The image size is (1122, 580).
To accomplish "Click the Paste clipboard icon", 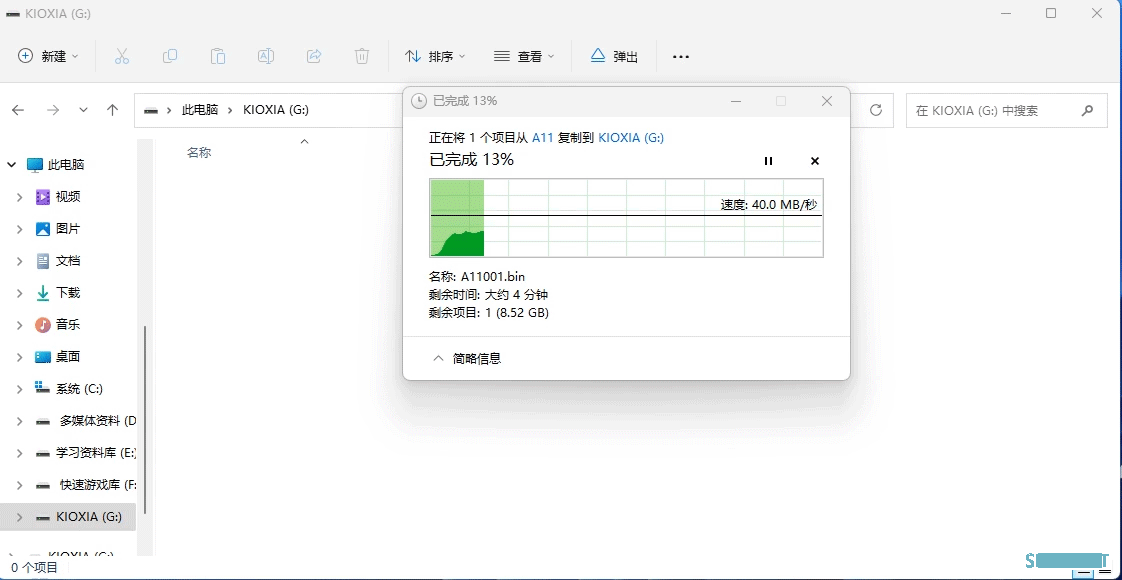I will tap(218, 56).
